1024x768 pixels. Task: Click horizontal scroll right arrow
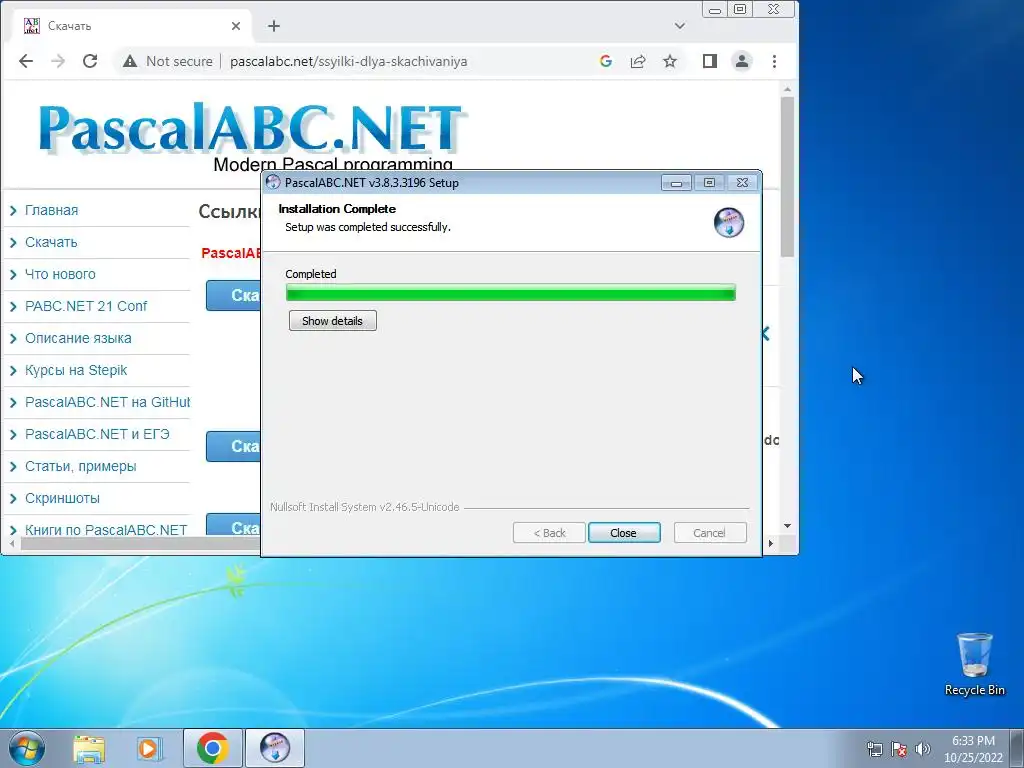coord(771,543)
